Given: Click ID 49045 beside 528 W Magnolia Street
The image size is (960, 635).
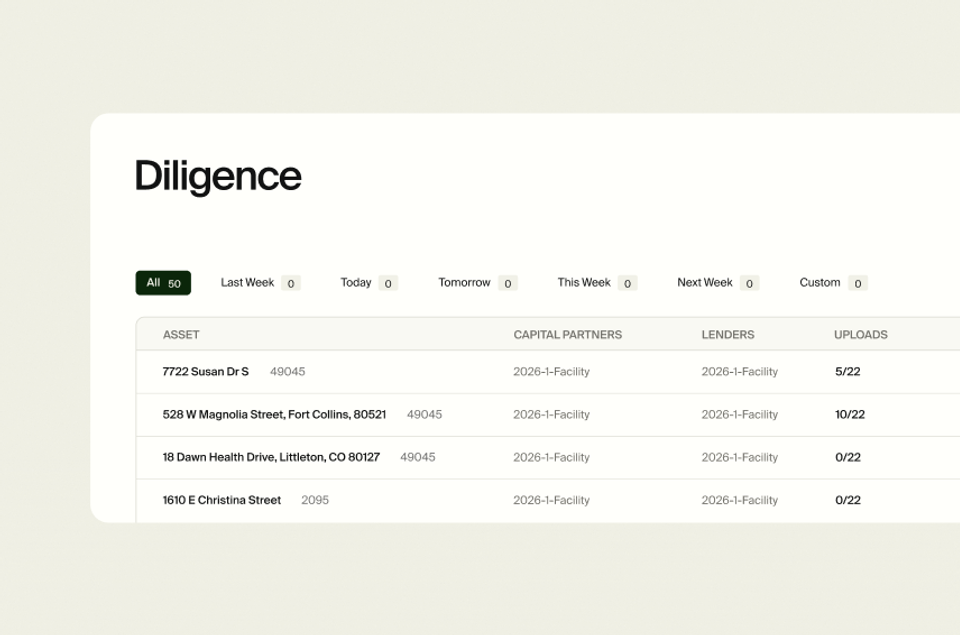Looking at the screenshot, I should coord(424,415).
